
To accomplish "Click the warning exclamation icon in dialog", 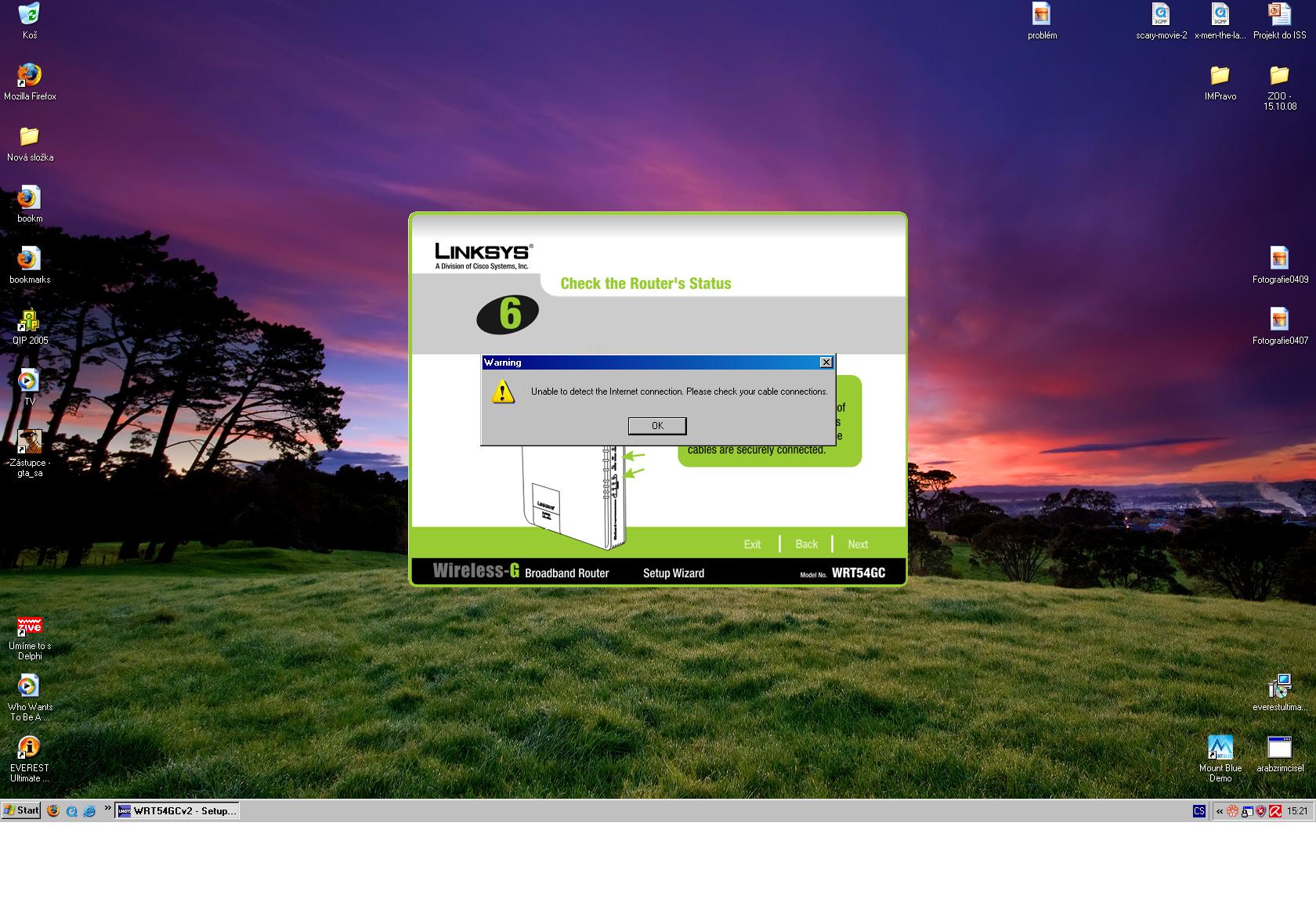I will [x=503, y=391].
